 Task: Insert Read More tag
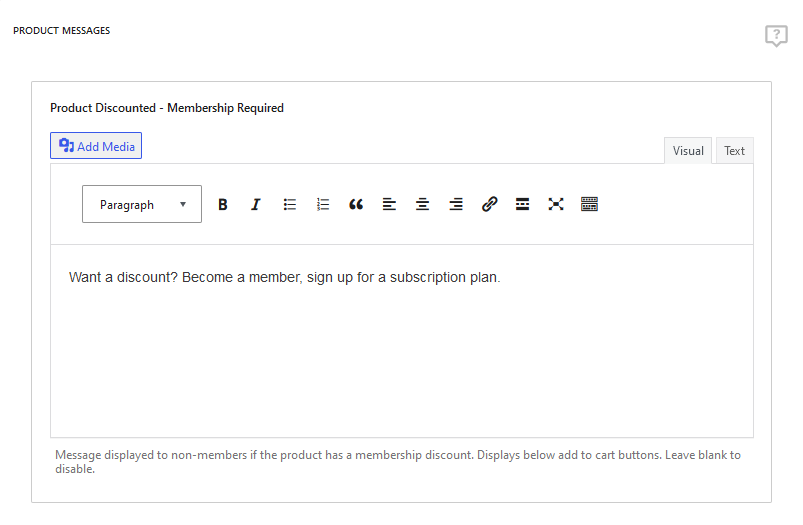(522, 204)
